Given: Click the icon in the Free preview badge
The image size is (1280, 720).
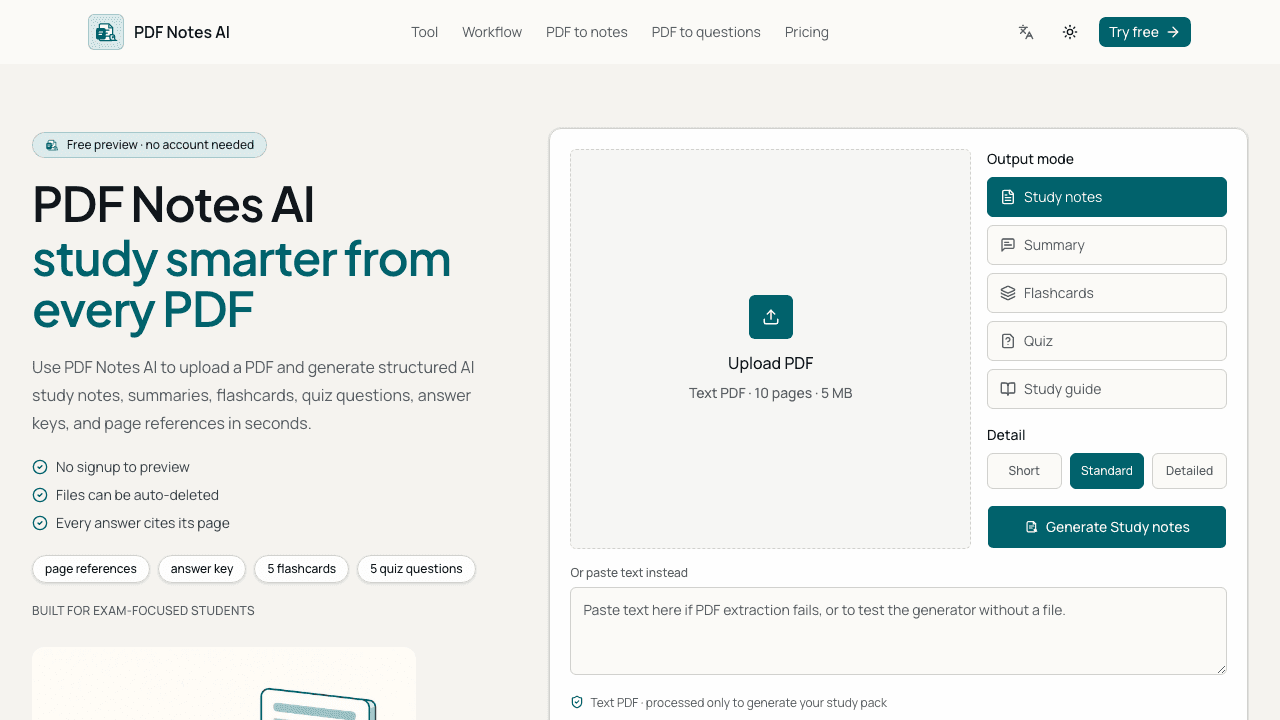Looking at the screenshot, I should tap(52, 145).
